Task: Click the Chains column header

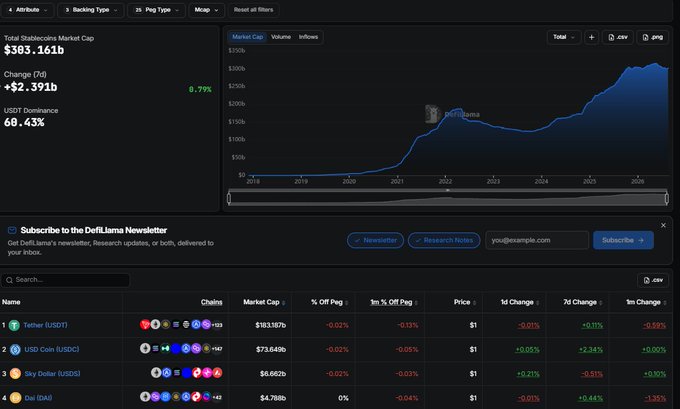Action: point(212,302)
